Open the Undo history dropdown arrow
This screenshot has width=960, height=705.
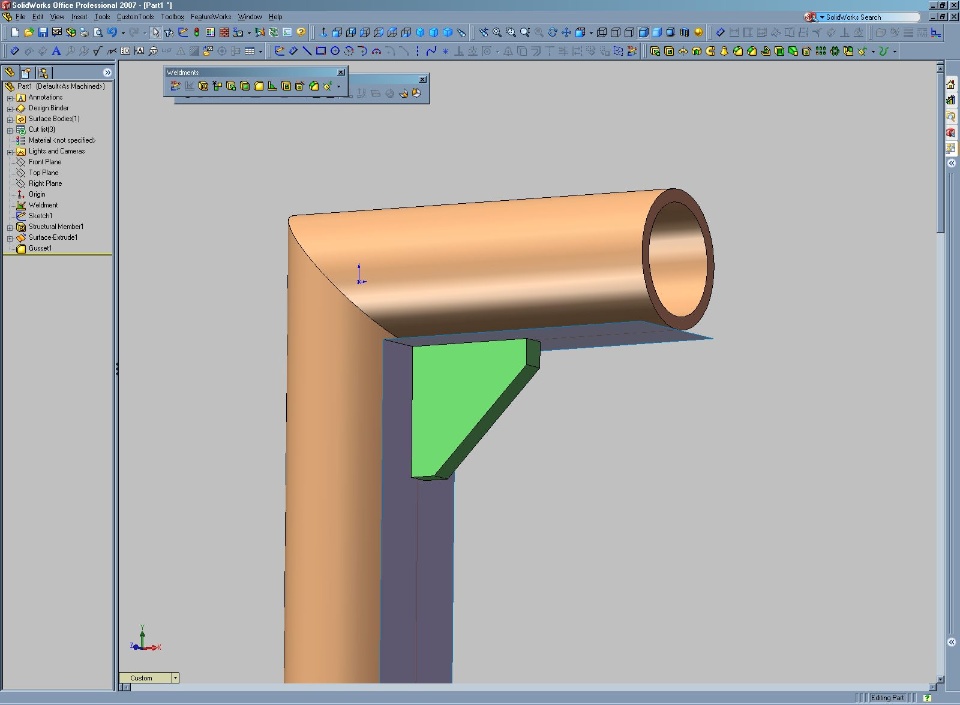[122, 32]
